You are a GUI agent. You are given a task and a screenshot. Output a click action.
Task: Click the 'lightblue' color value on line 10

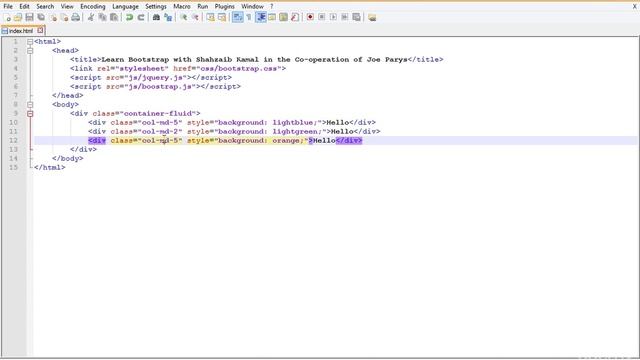coord(293,122)
